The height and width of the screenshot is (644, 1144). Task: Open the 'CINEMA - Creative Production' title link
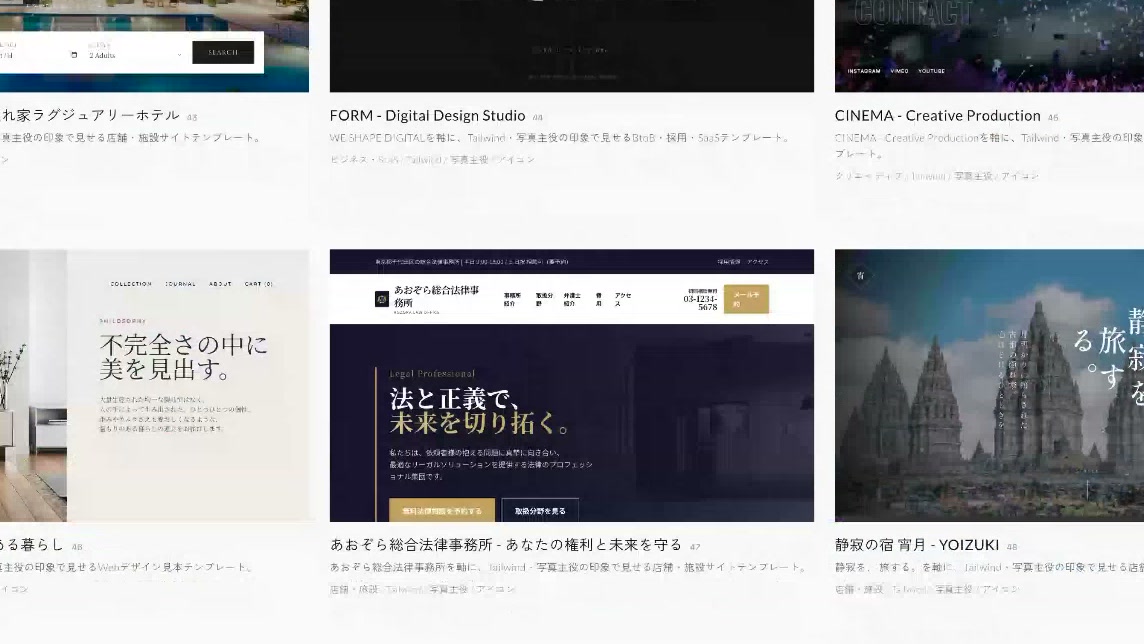938,115
